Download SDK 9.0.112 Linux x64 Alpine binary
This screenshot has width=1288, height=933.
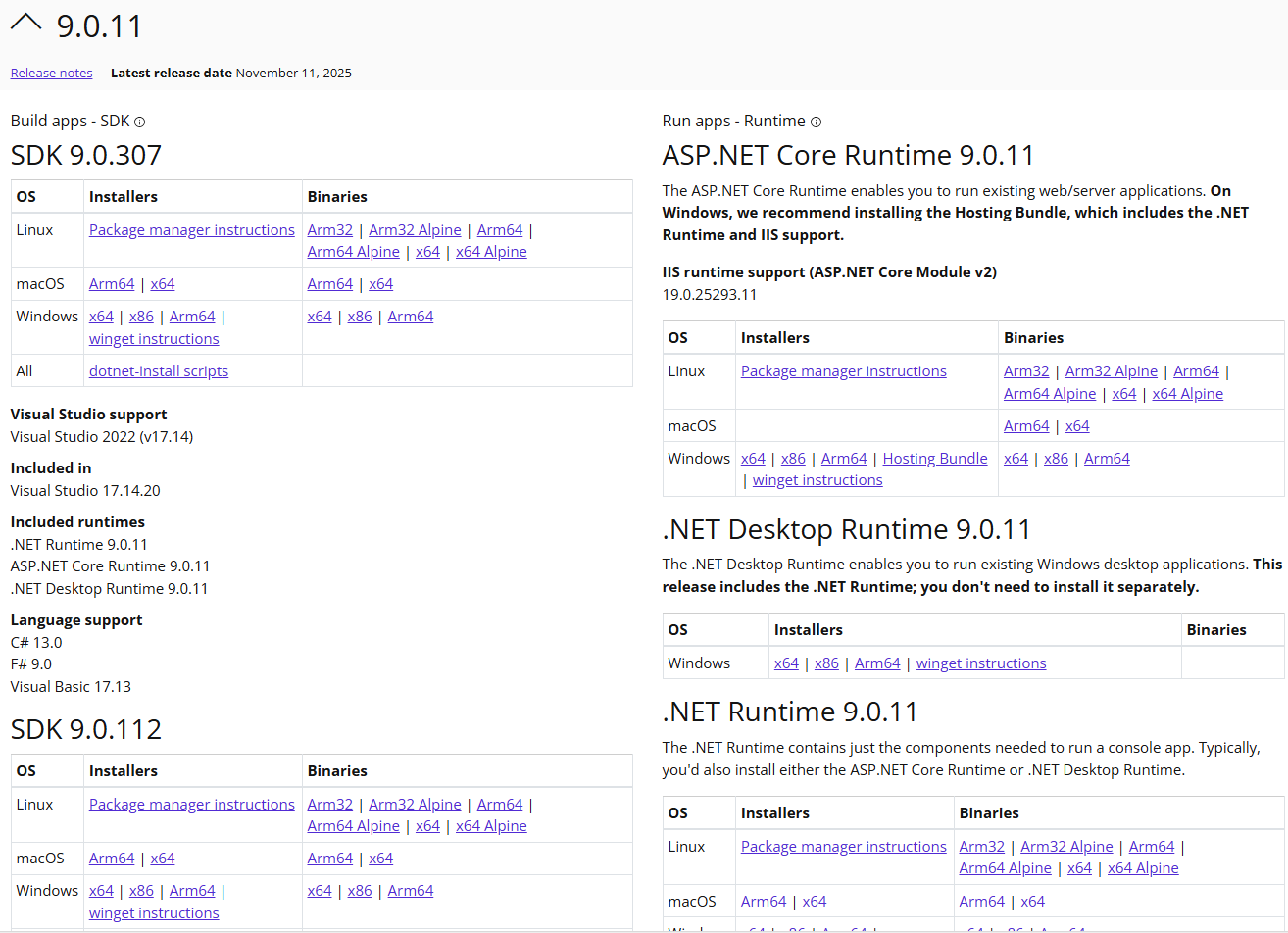pyautogui.click(x=491, y=826)
